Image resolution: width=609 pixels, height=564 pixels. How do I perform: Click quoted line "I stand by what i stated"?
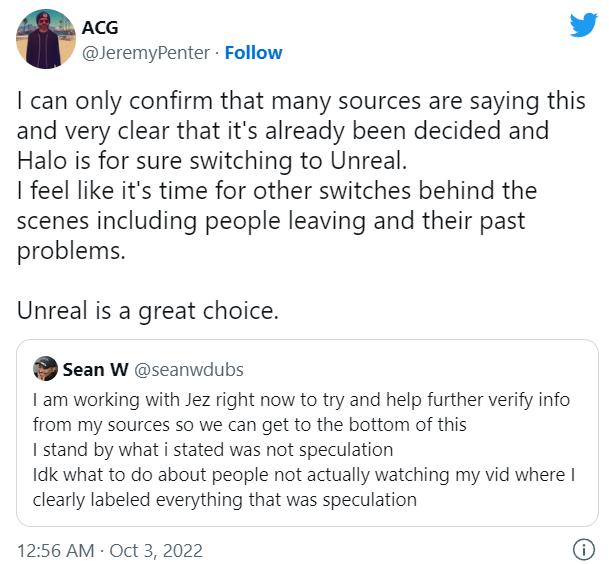[x=213, y=449]
